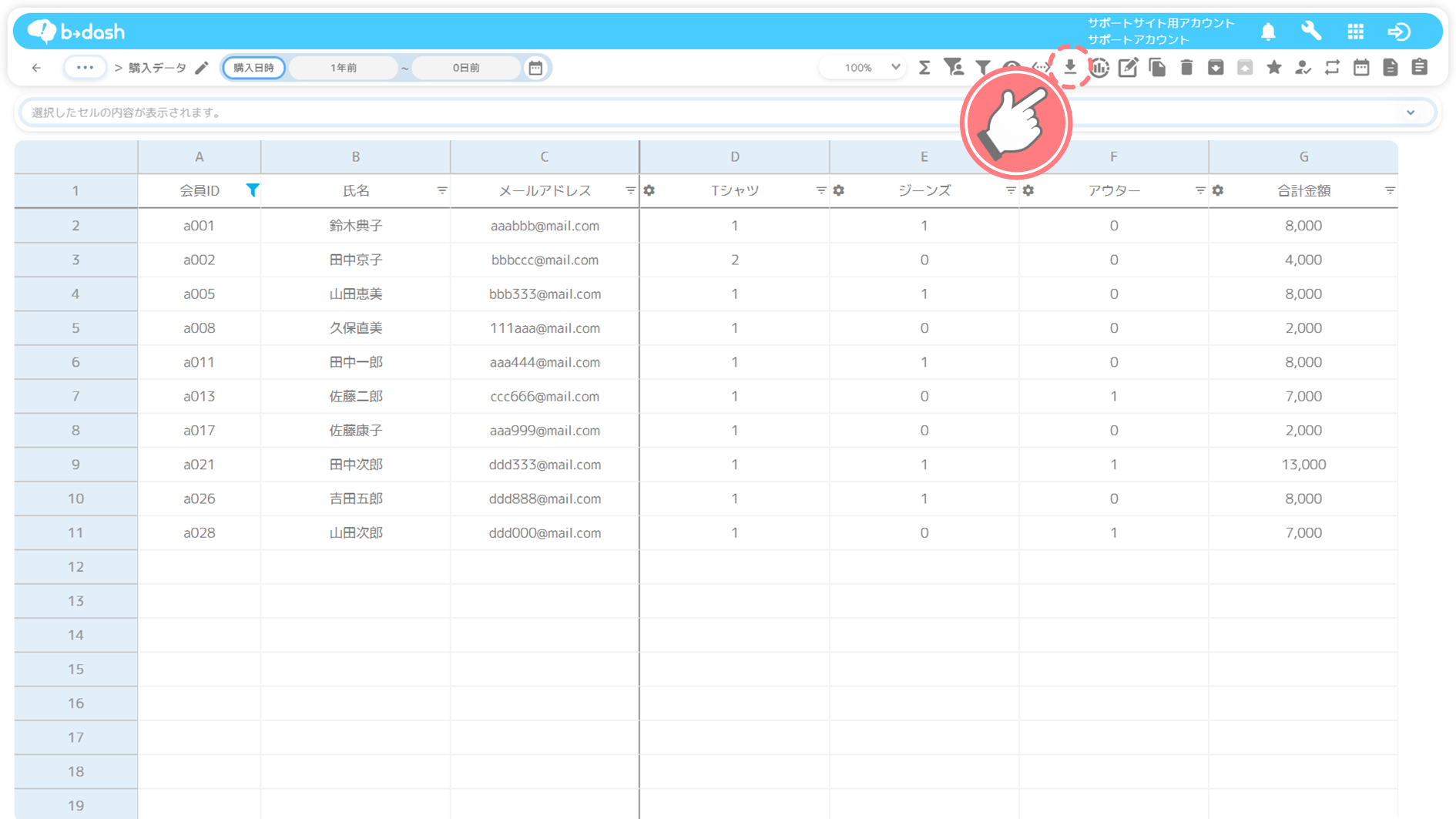1456x819 pixels.
Task: Open the アウター column filter
Action: tap(1200, 190)
